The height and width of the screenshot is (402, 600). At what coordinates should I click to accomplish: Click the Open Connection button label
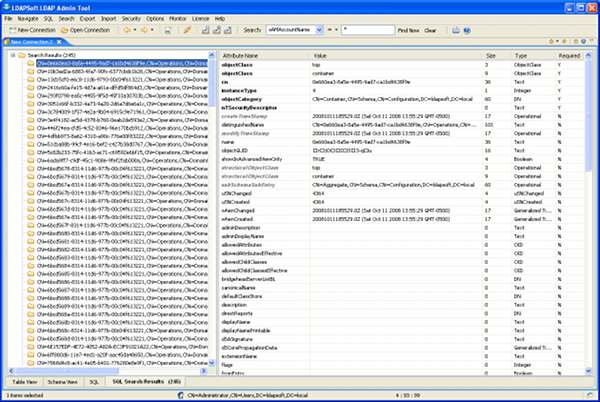coord(90,30)
